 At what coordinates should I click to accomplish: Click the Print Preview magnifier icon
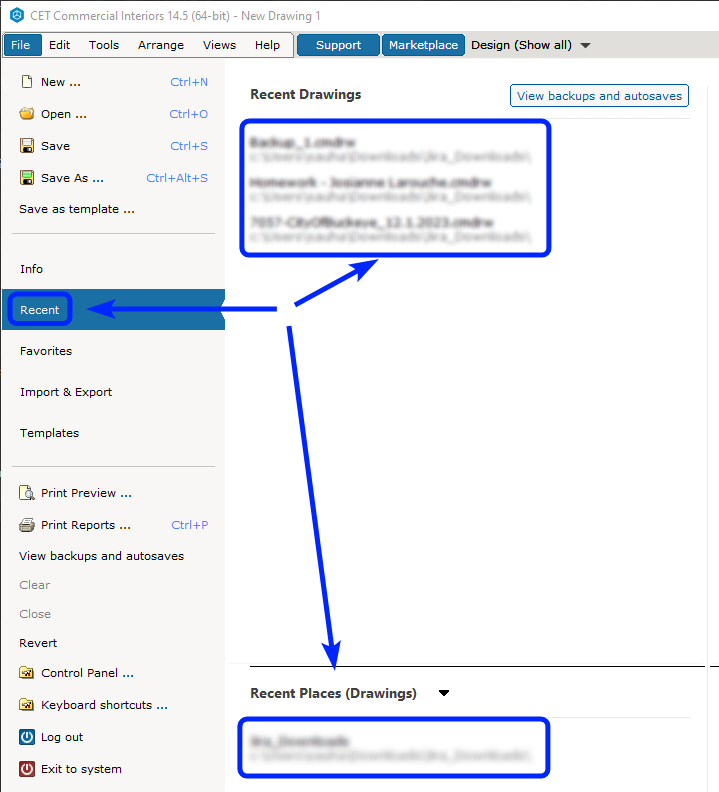[27, 493]
